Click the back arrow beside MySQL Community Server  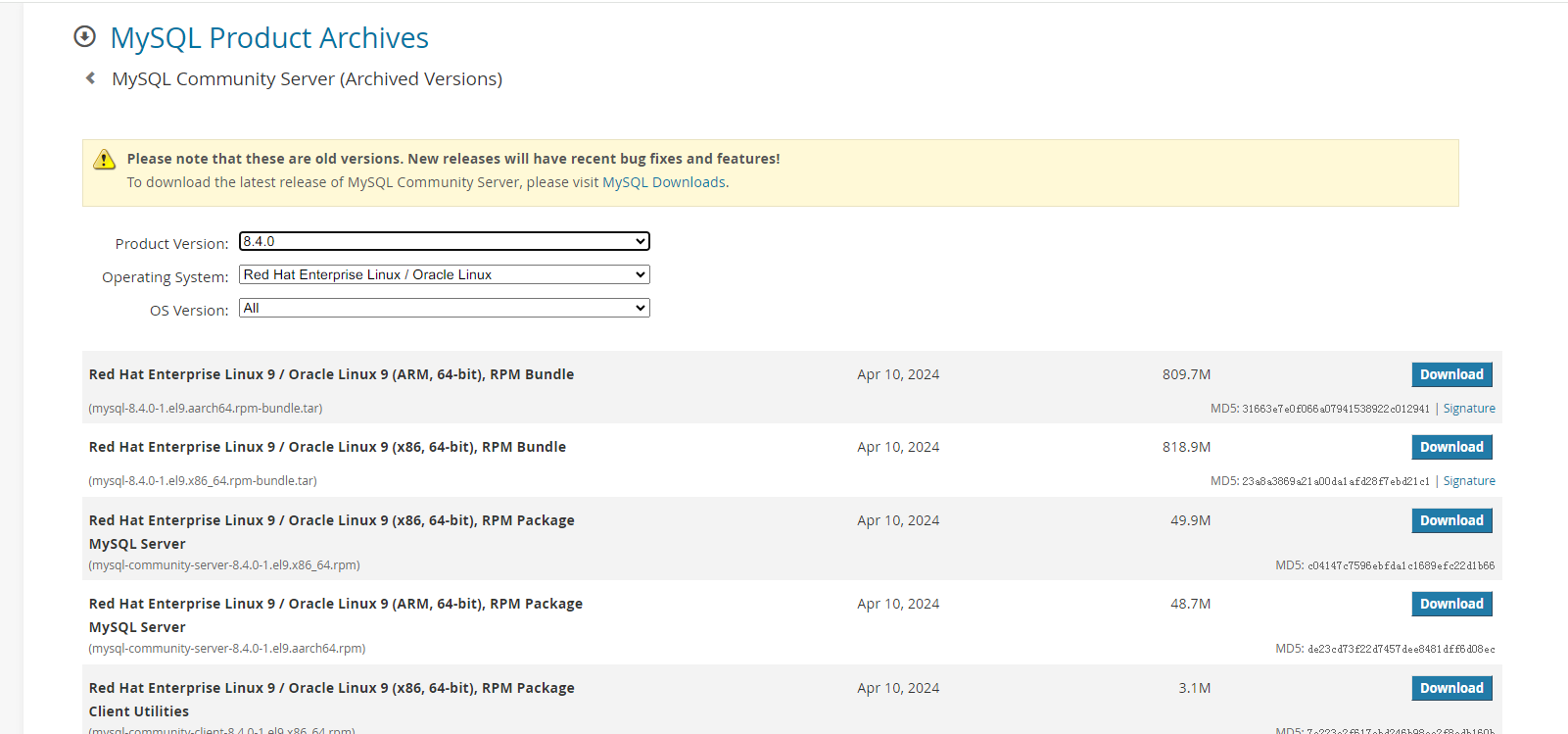[x=90, y=78]
